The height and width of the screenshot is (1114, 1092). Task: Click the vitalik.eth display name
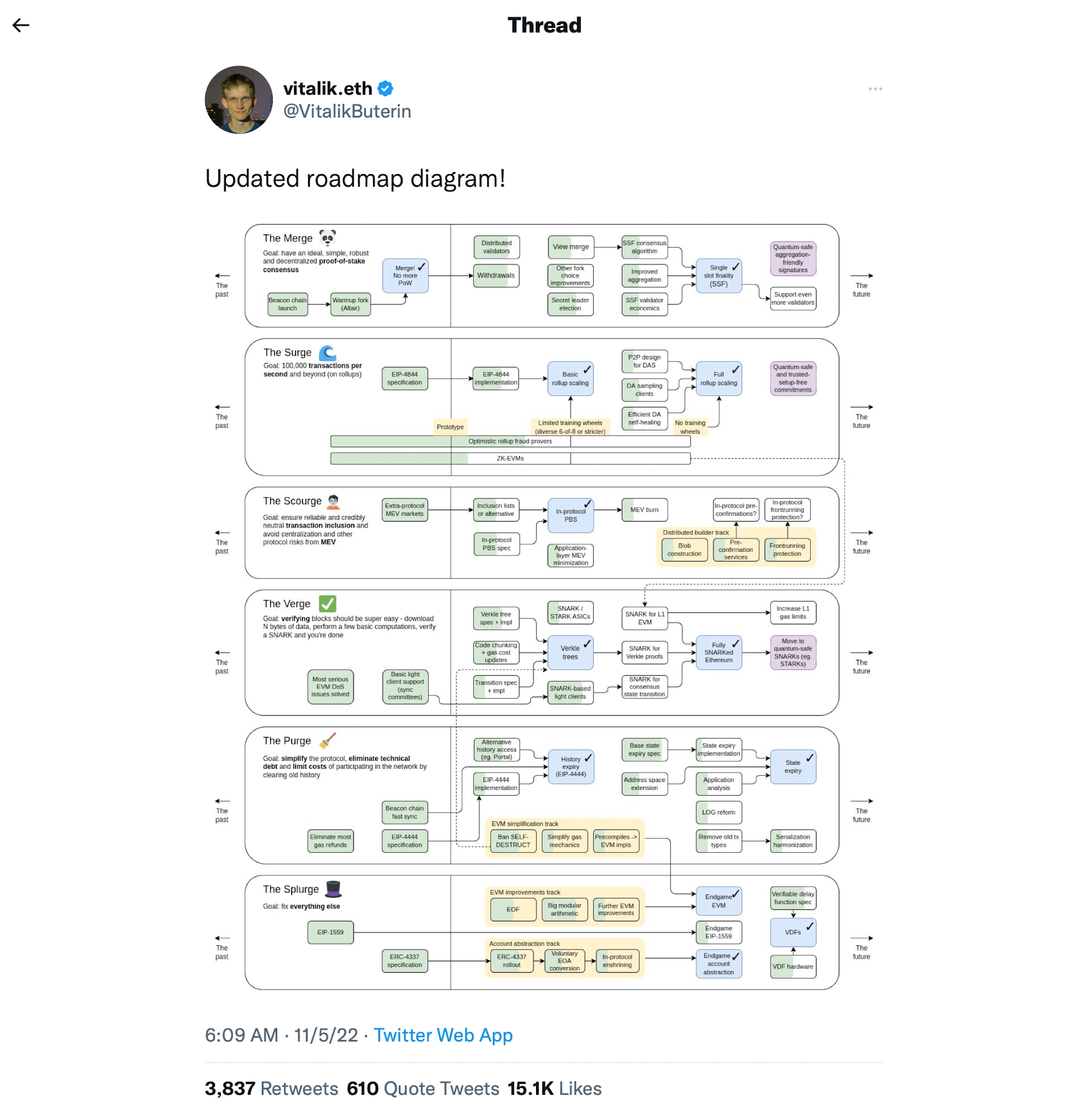pyautogui.click(x=328, y=89)
